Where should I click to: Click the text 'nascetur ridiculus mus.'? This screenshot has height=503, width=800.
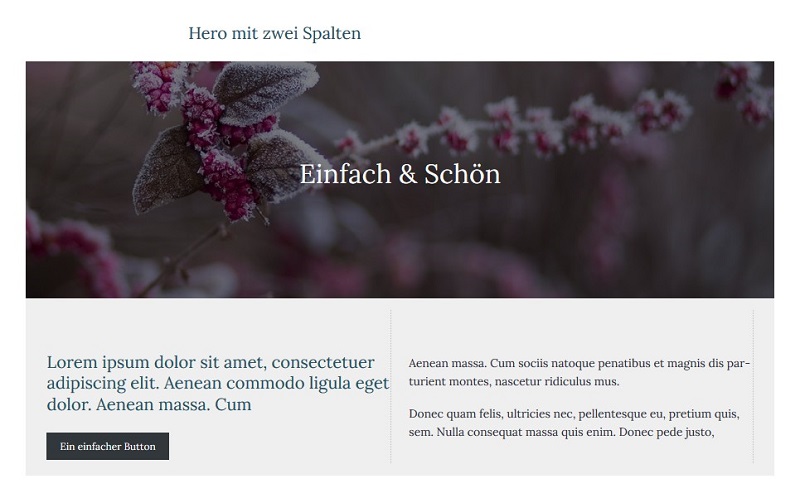[557, 381]
